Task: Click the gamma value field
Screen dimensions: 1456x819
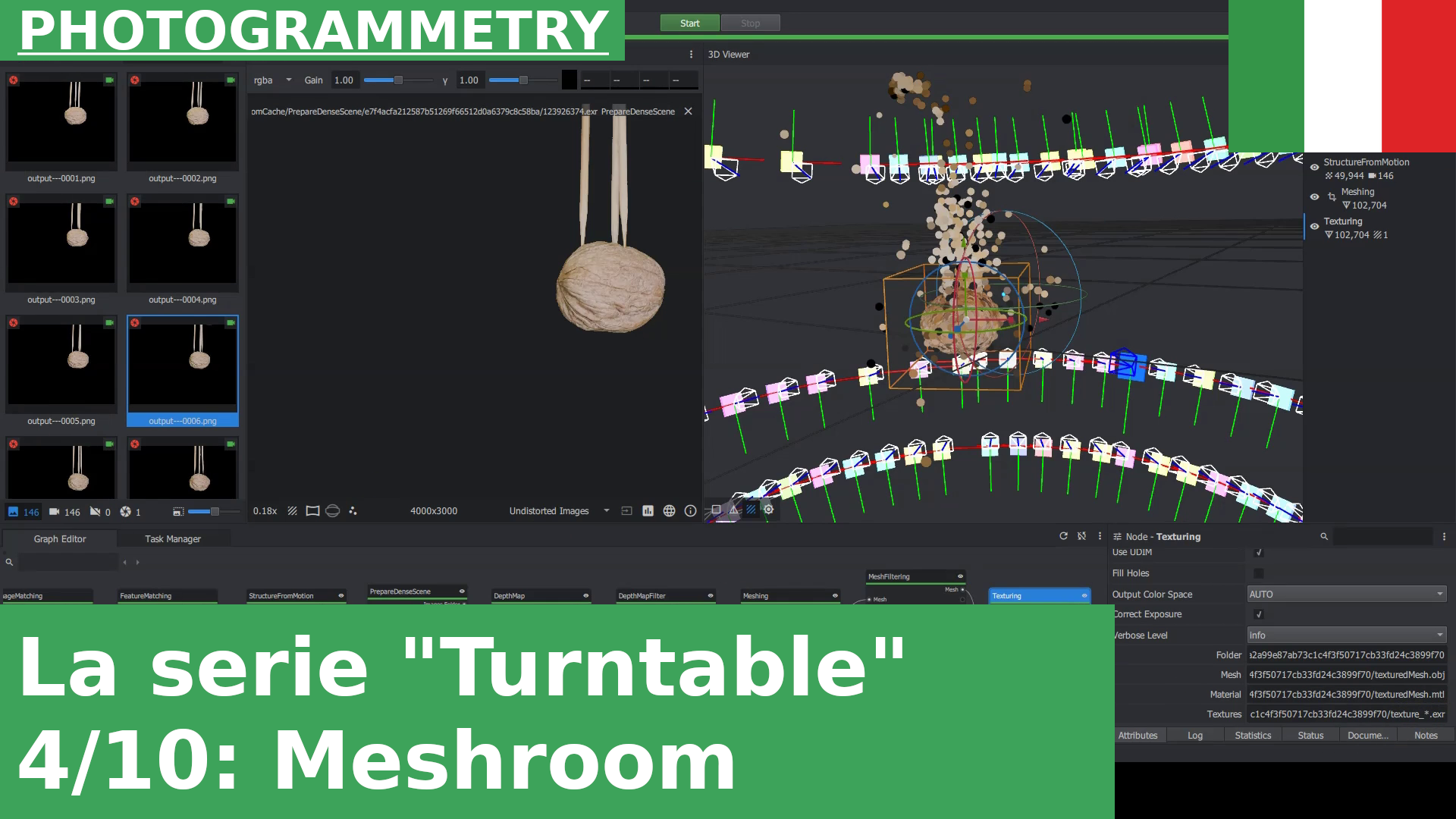Action: pyautogui.click(x=469, y=80)
